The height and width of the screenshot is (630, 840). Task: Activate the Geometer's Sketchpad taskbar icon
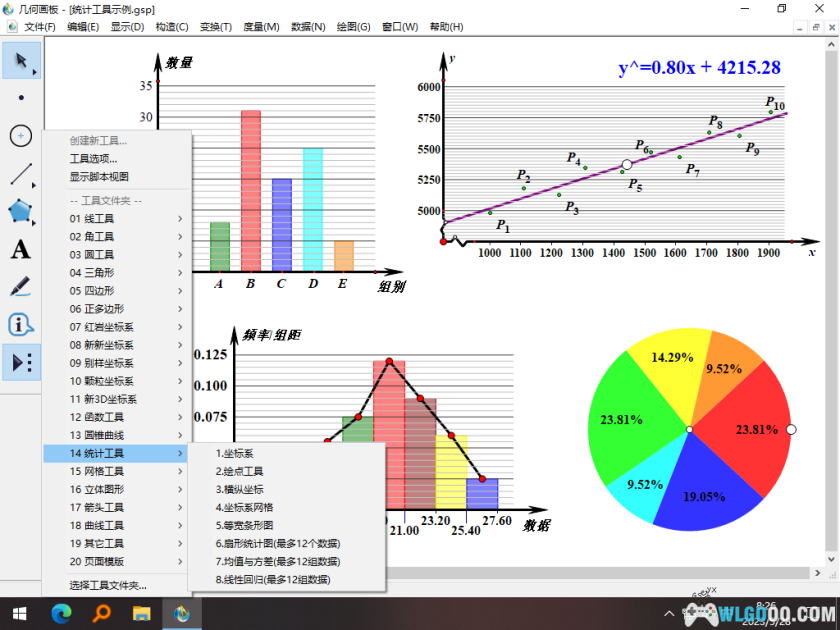point(182,613)
